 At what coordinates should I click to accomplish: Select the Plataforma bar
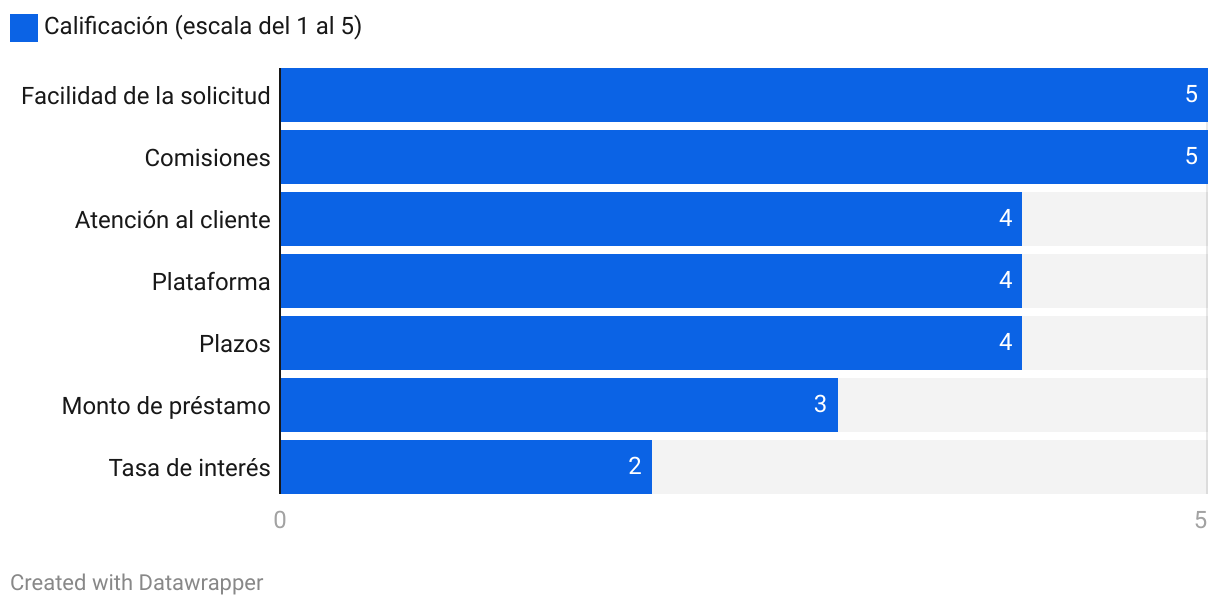pyautogui.click(x=651, y=281)
